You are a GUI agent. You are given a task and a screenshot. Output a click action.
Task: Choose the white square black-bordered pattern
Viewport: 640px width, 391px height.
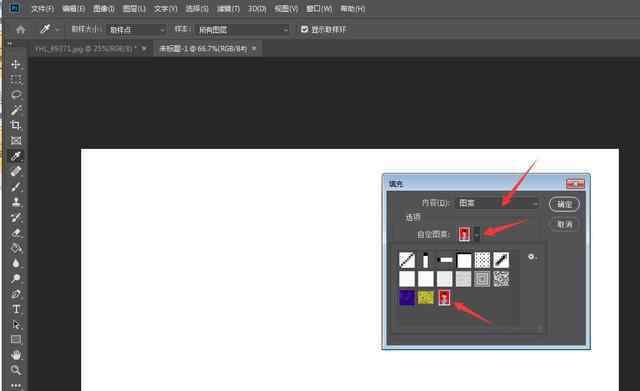click(464, 260)
